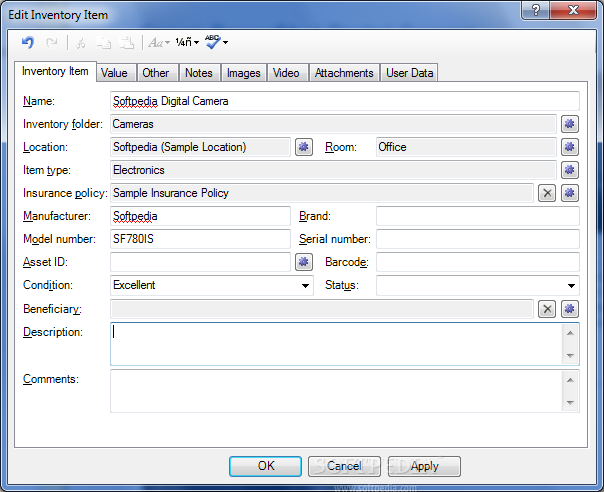This screenshot has width=604, height=492.
Task: Click the Description scrollbar up arrow
Action: [x=570, y=333]
